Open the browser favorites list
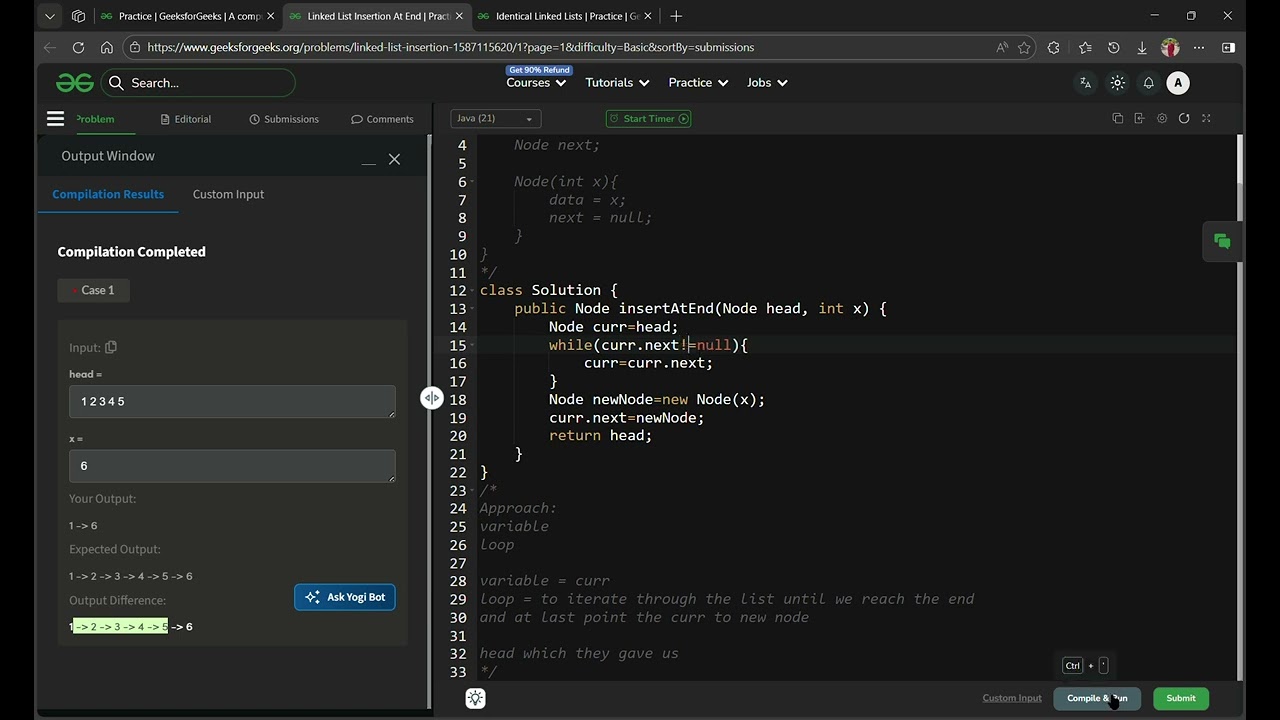The image size is (1280, 720). (x=1085, y=47)
